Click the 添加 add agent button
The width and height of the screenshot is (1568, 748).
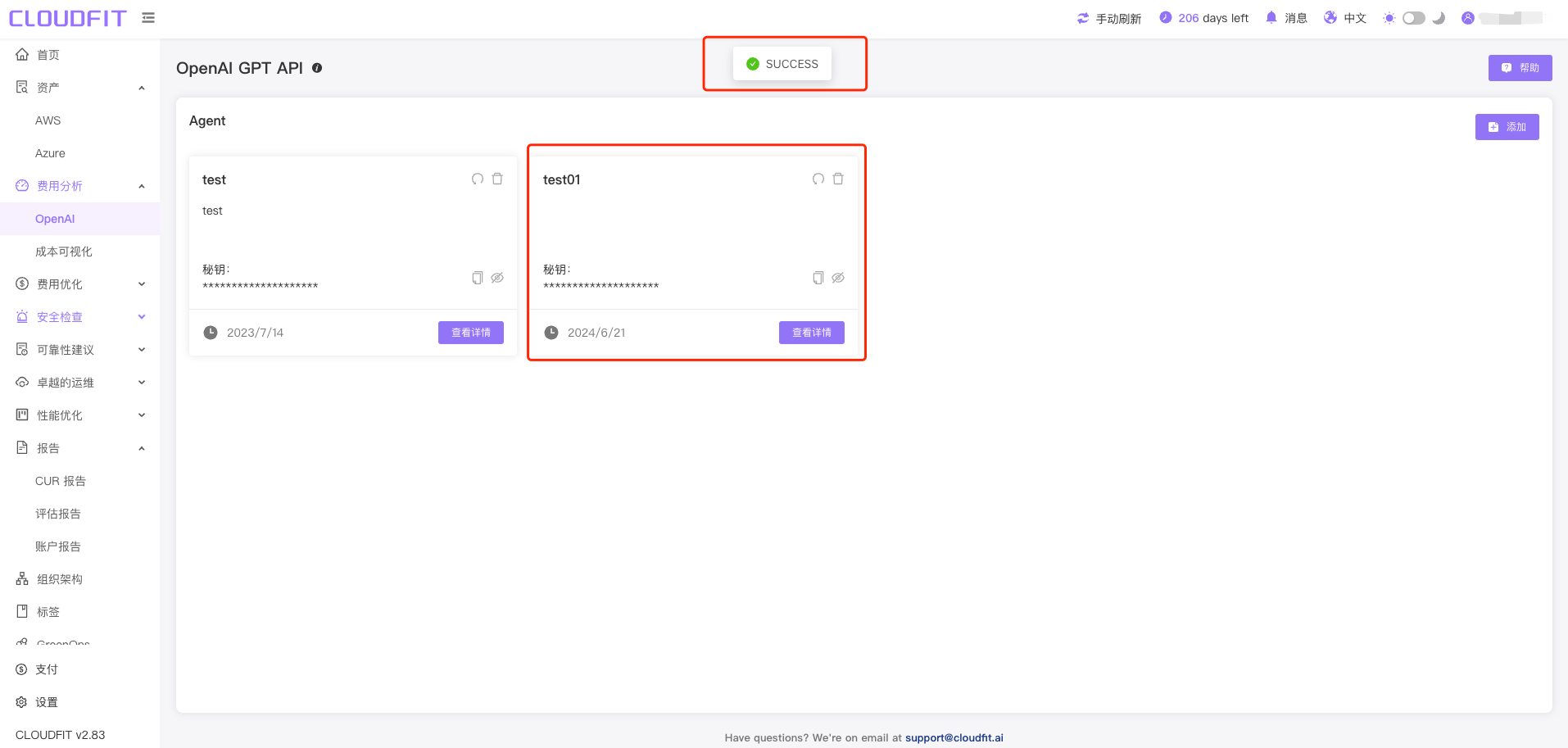[x=1507, y=127]
